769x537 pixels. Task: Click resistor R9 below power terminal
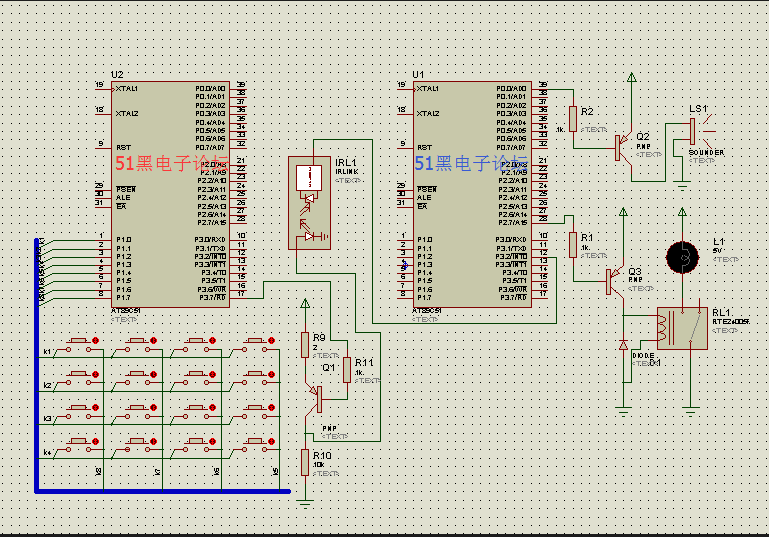305,345
